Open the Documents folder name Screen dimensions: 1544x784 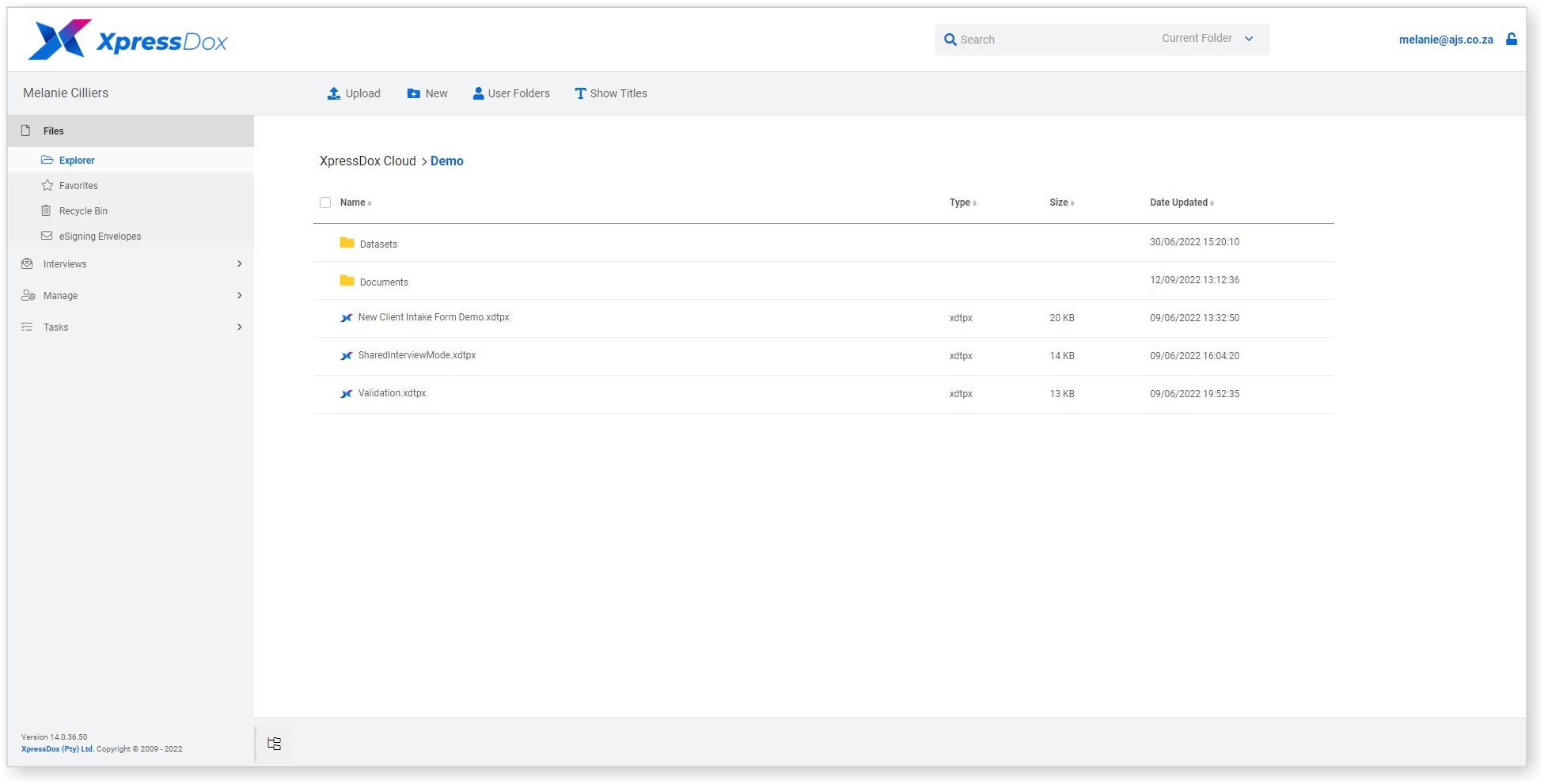point(384,282)
